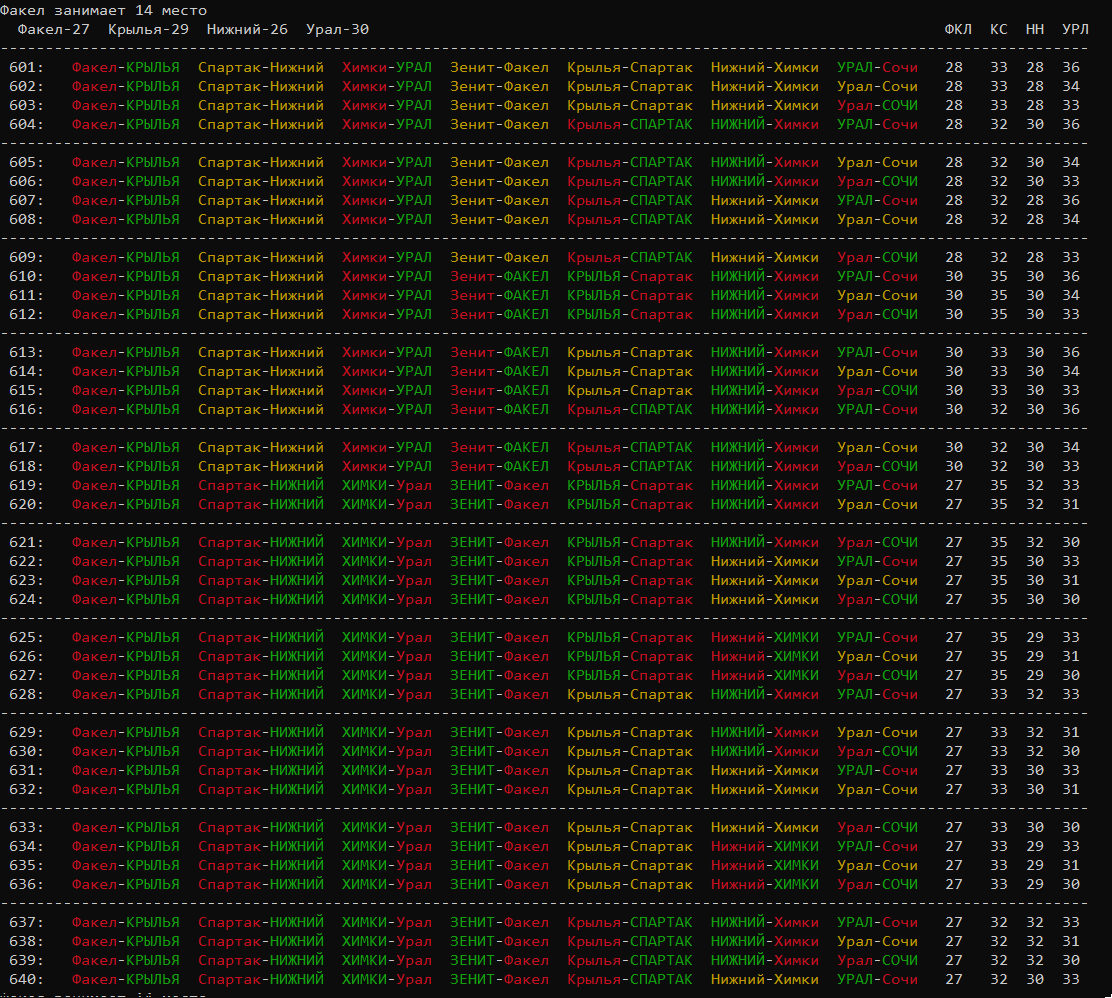The image size is (1112, 998).
Task: Select the "УРЛ" column header
Action: tap(1075, 30)
